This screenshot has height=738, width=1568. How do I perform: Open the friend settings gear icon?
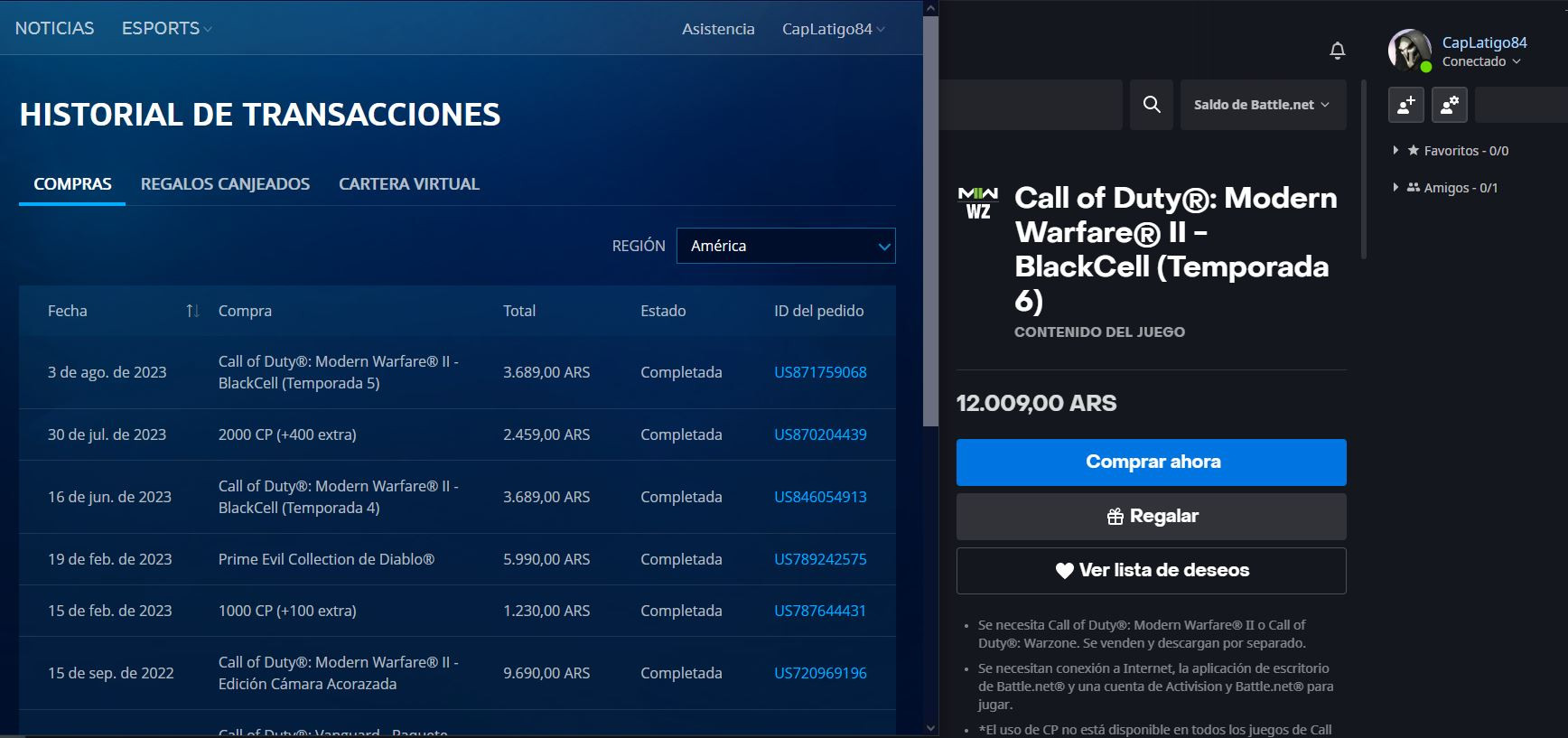click(x=1450, y=106)
